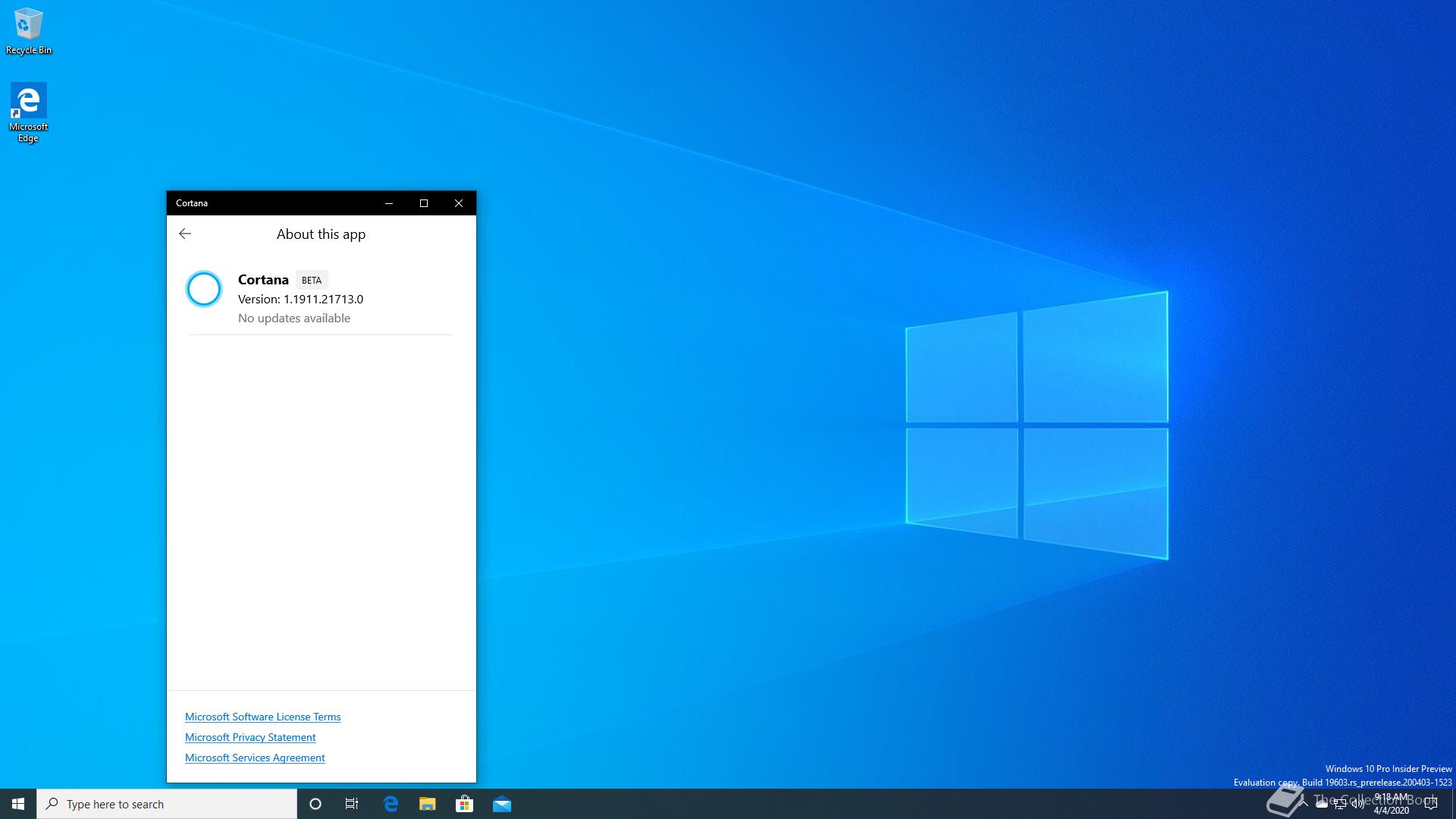Click the BETA badge next to Cortana
1456x819 pixels.
coord(312,280)
